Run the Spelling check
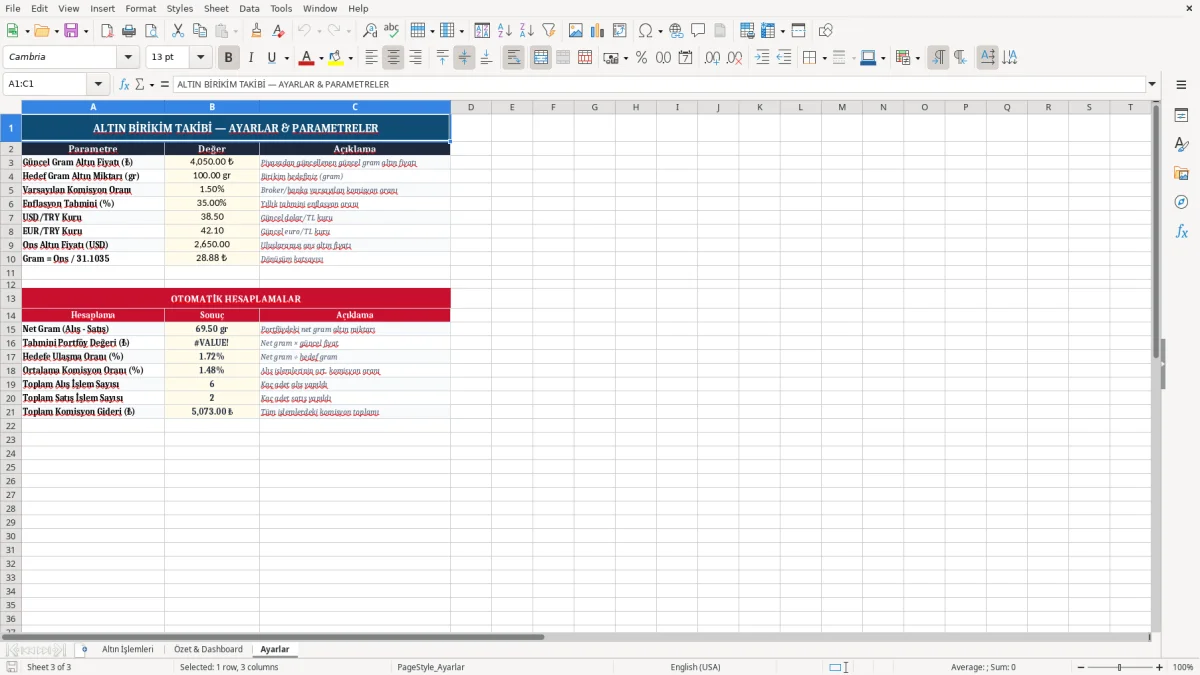This screenshot has height=675, width=1200. 392,31
